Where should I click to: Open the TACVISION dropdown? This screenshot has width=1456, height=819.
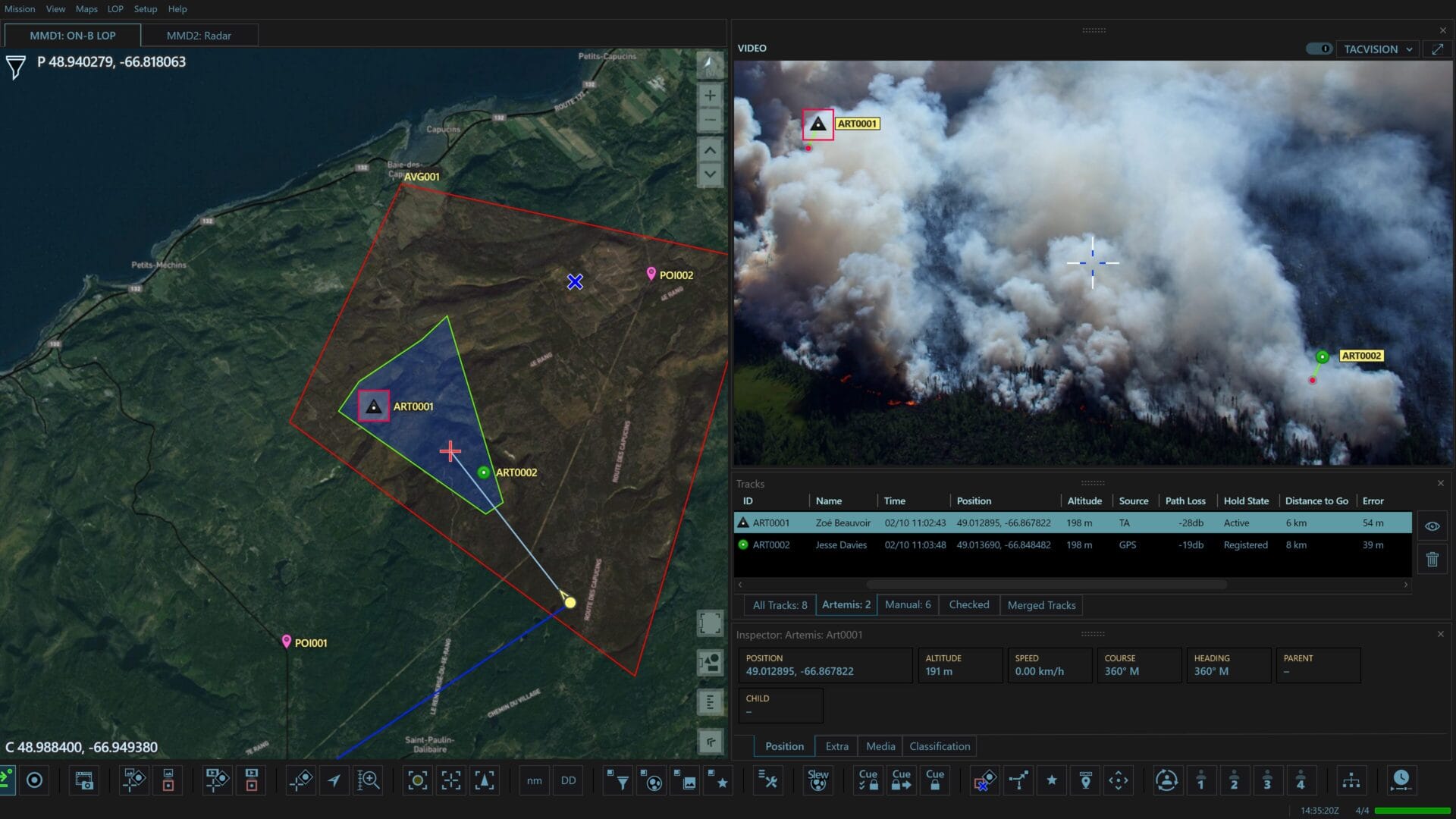pyautogui.click(x=1378, y=49)
